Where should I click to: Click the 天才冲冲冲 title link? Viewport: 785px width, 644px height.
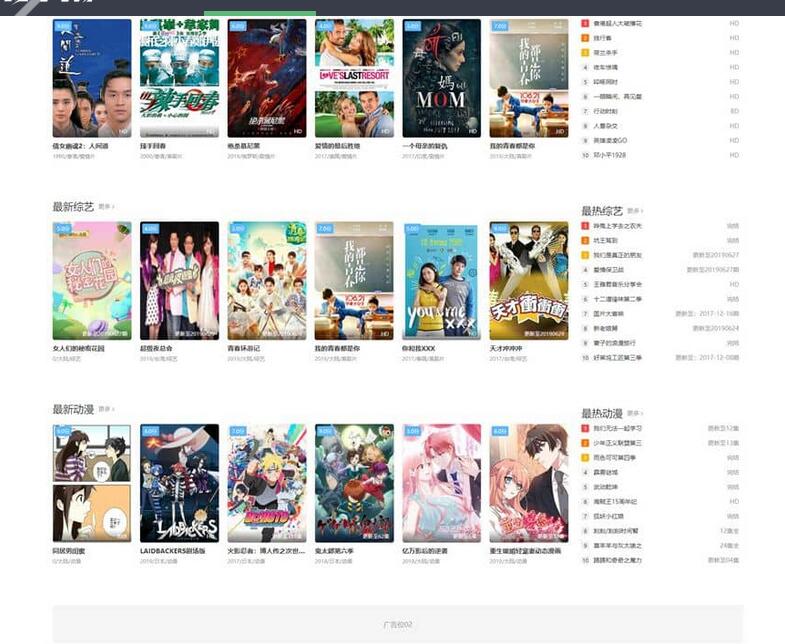point(506,349)
